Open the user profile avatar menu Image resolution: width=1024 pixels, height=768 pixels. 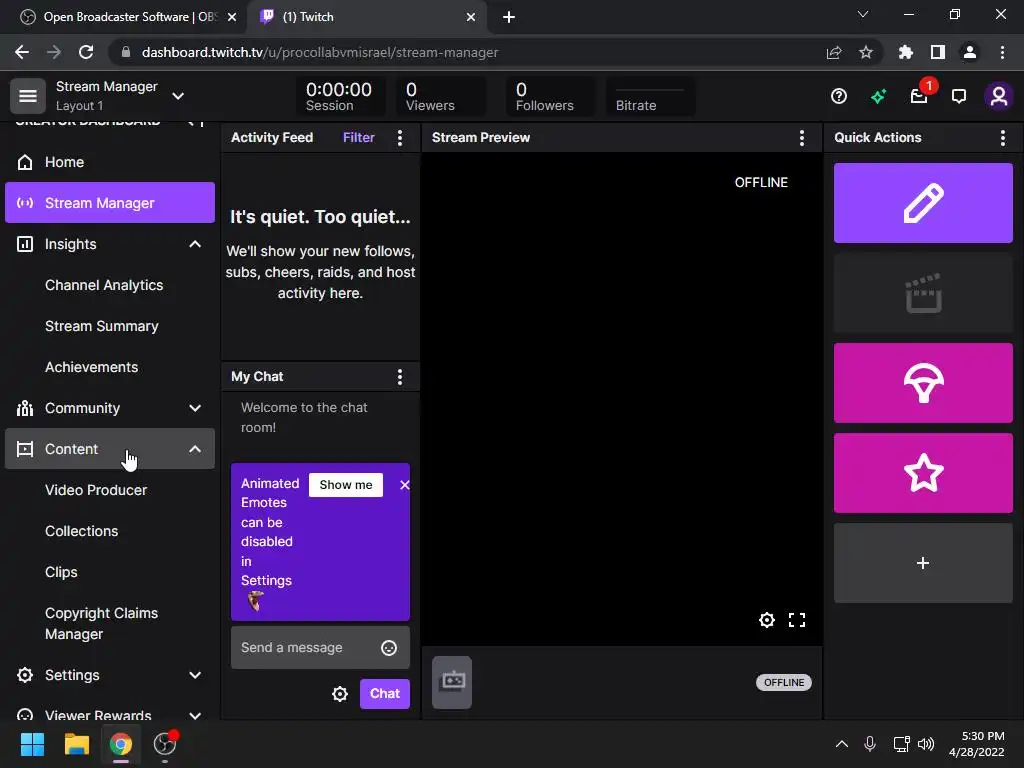(x=999, y=97)
